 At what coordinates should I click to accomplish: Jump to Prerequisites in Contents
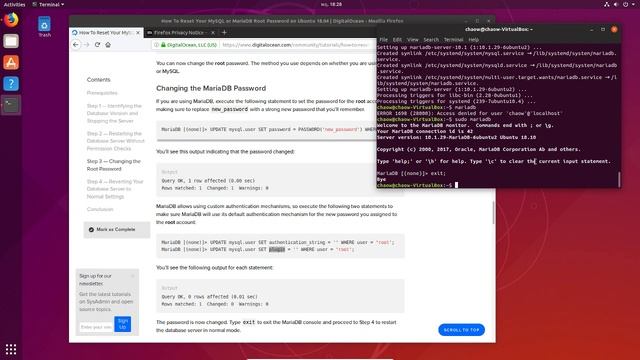coord(102,93)
